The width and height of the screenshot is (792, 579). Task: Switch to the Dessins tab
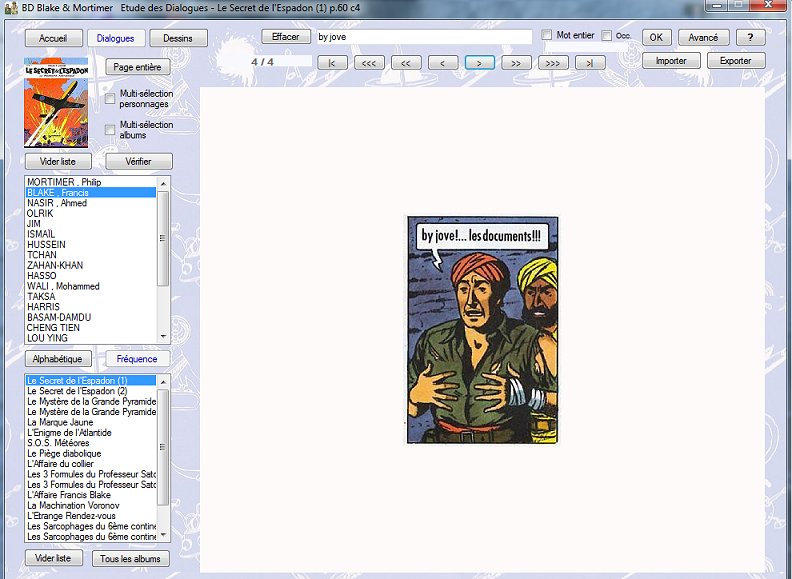click(178, 38)
